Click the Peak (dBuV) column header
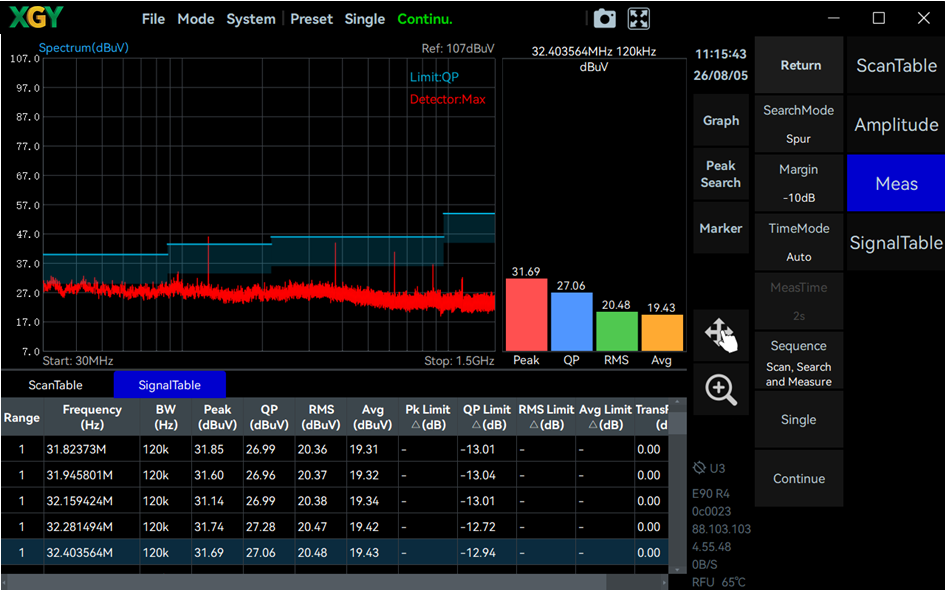This screenshot has height=591, width=946. tap(217, 417)
